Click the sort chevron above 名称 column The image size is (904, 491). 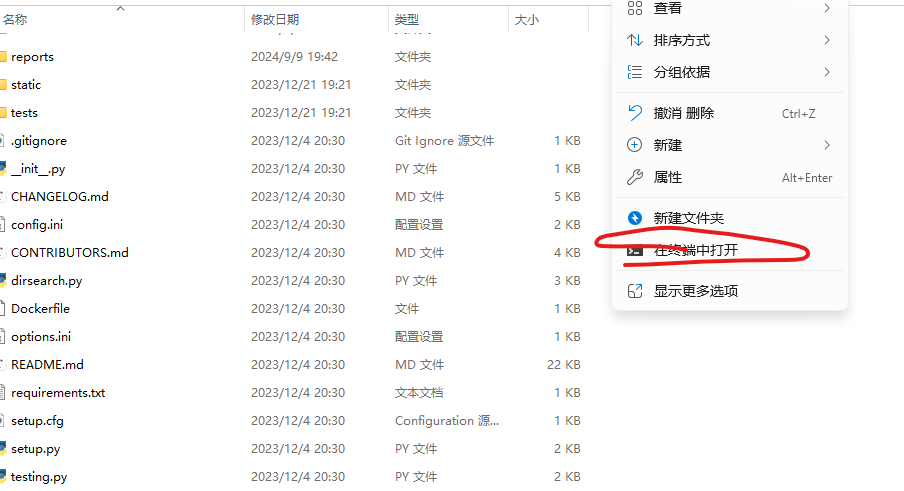[x=120, y=8]
